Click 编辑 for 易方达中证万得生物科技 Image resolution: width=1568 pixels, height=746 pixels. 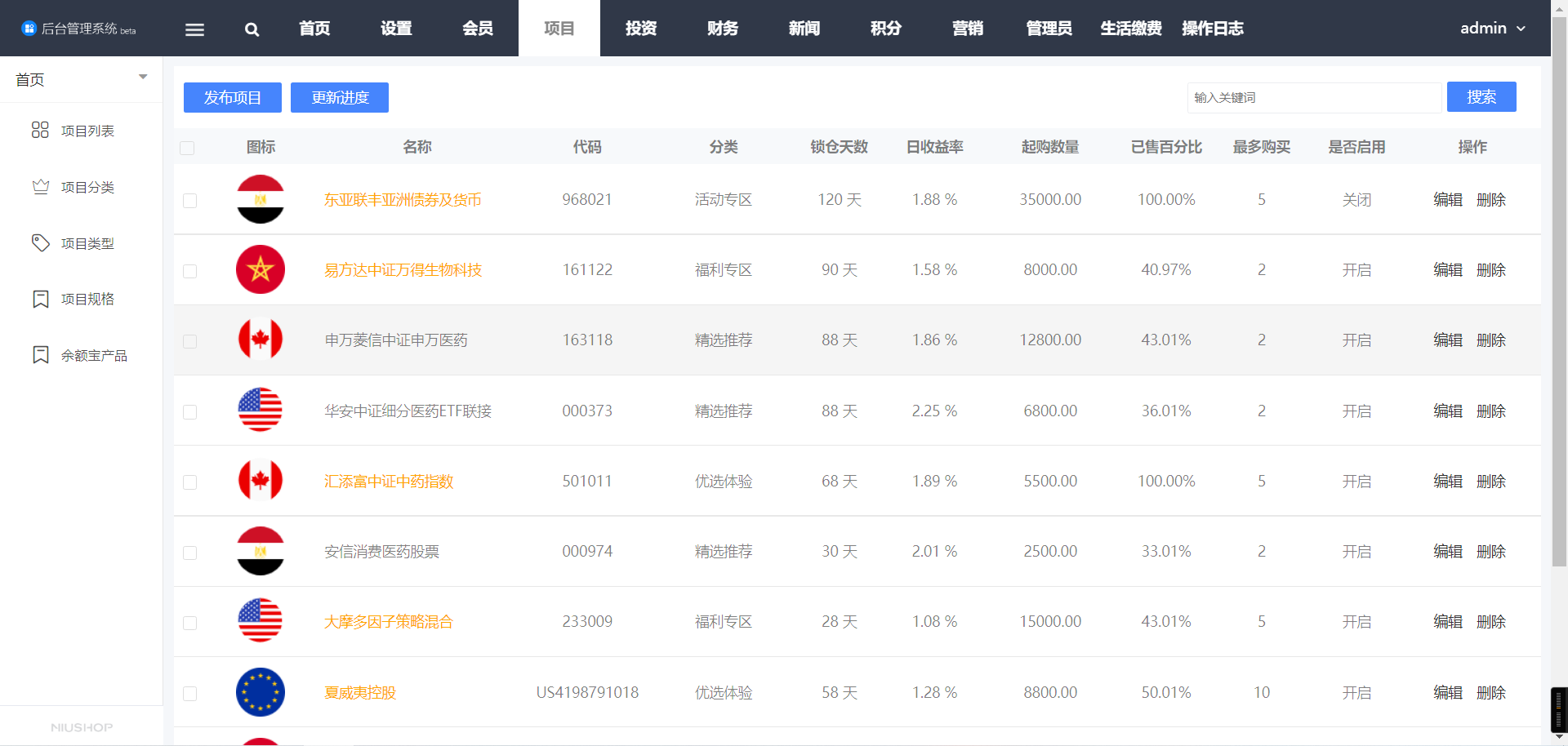pos(1448,269)
